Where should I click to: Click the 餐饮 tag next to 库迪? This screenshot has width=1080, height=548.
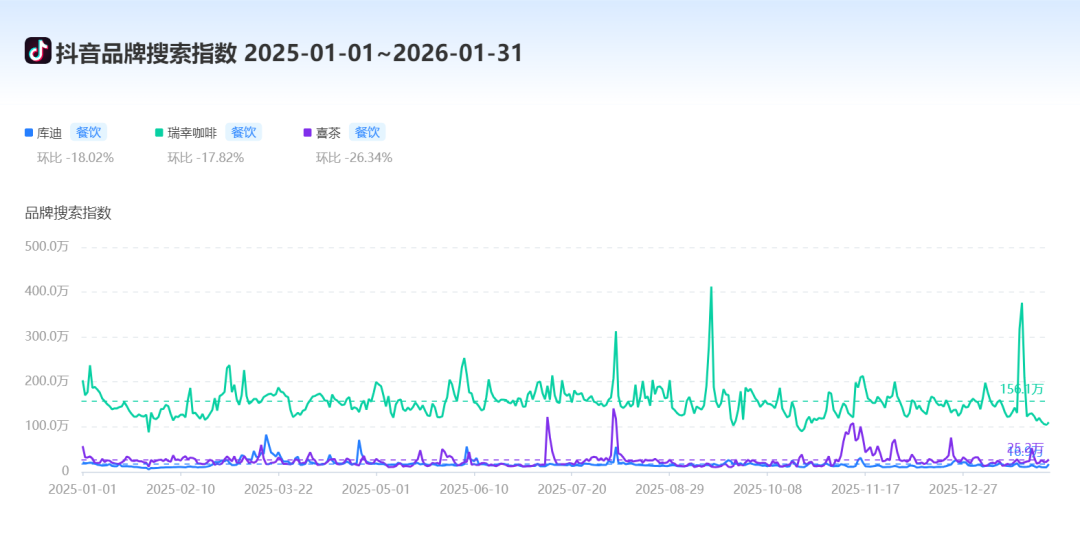tap(88, 132)
